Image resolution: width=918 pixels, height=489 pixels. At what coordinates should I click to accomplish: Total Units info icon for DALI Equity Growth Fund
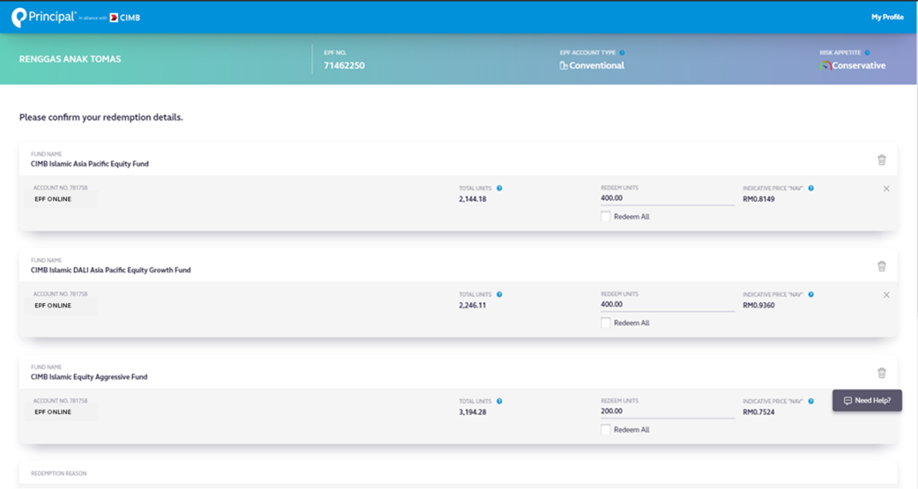click(x=499, y=295)
